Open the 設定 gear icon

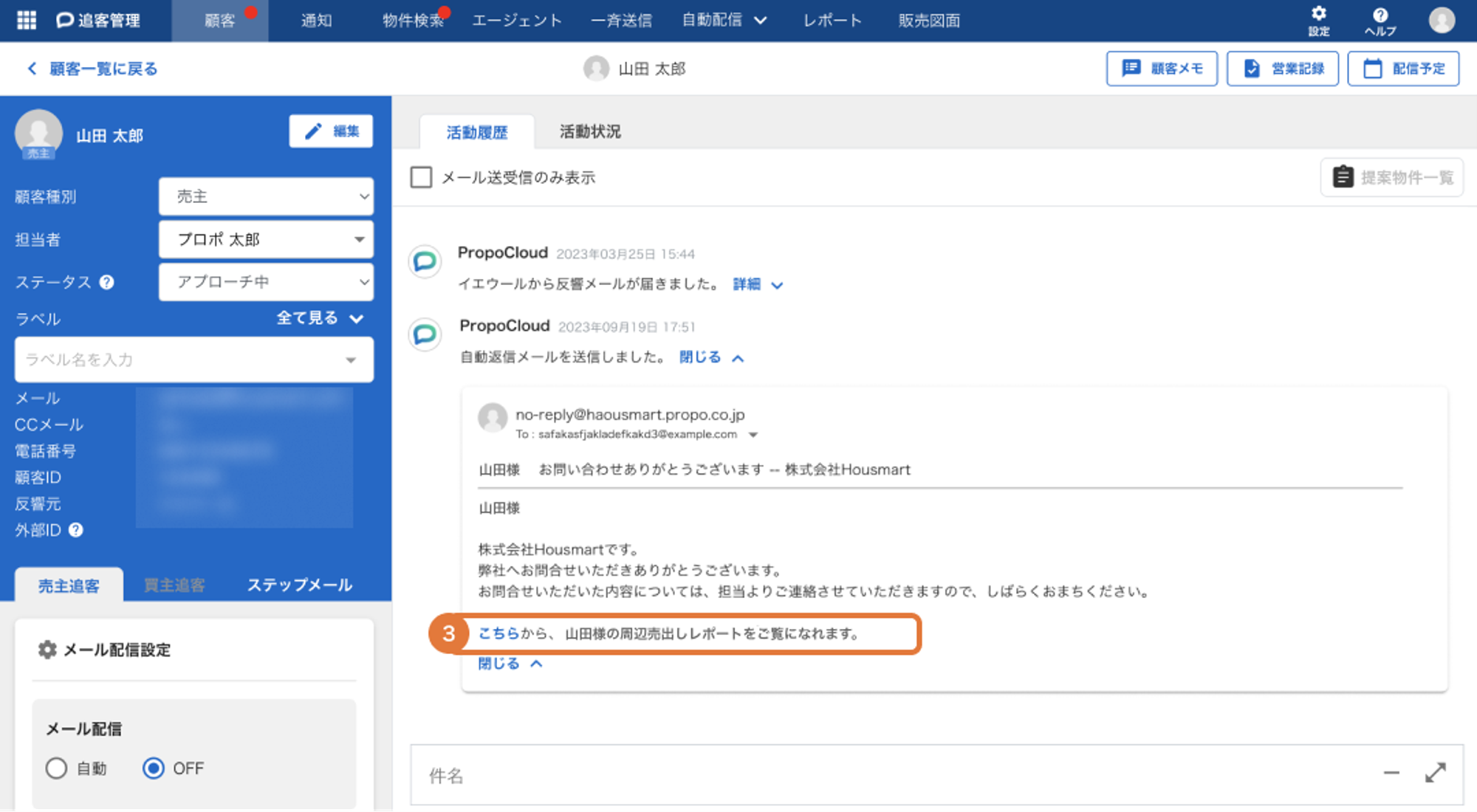point(1319,20)
